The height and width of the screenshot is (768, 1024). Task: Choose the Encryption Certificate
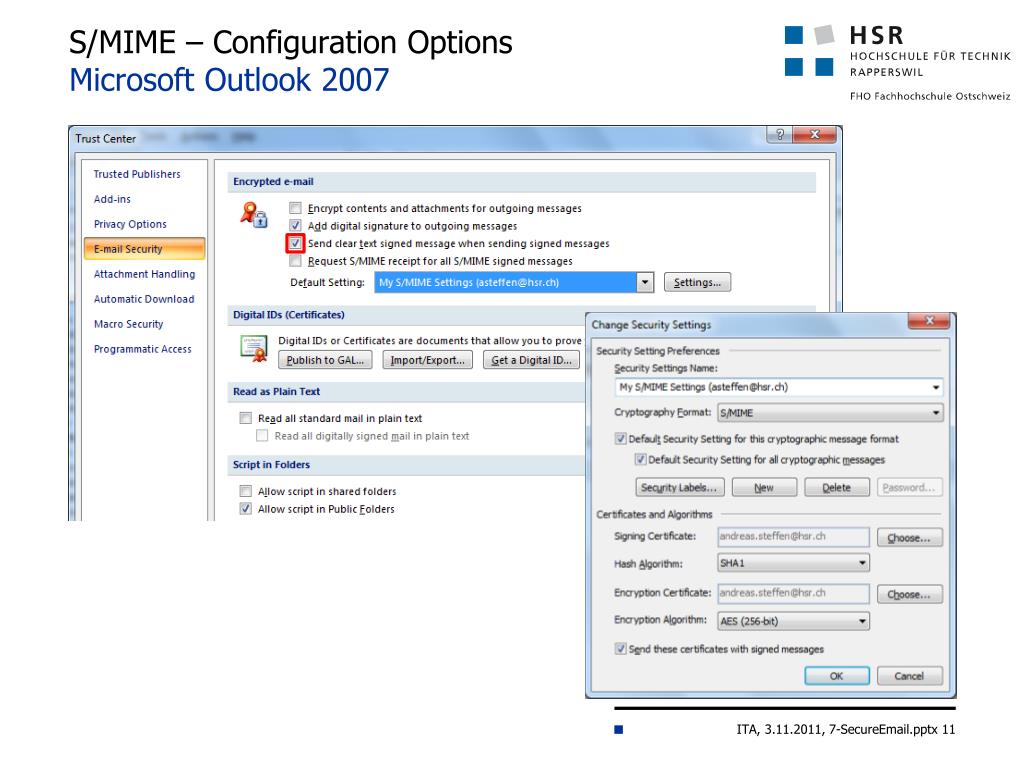[909, 594]
